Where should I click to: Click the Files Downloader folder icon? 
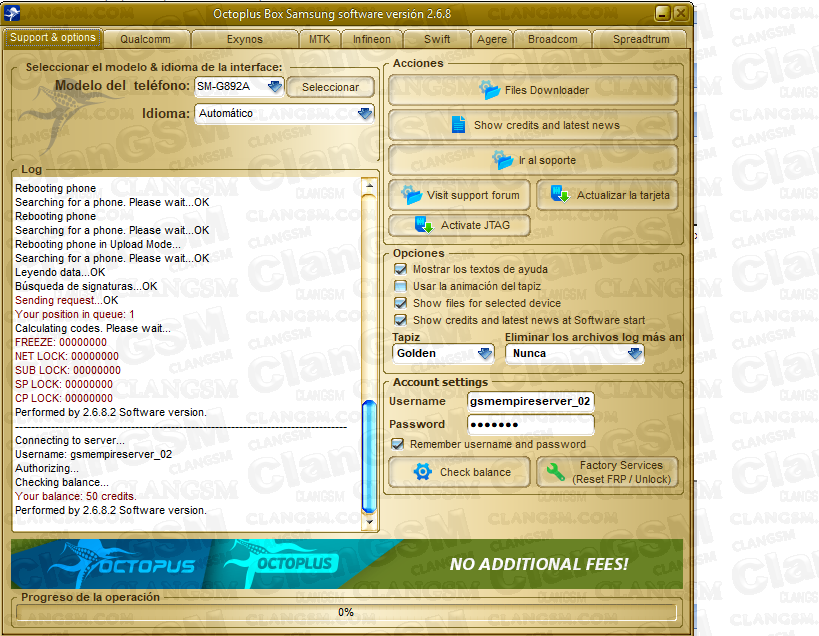[490, 90]
